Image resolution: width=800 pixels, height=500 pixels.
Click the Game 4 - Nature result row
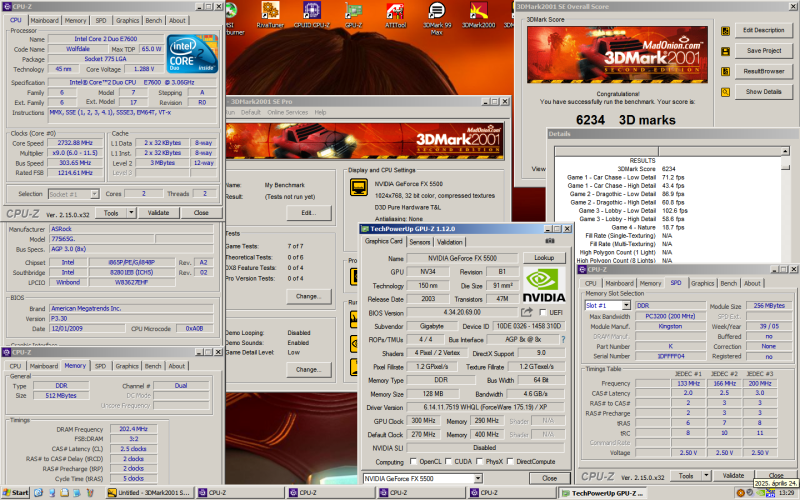pos(648,227)
